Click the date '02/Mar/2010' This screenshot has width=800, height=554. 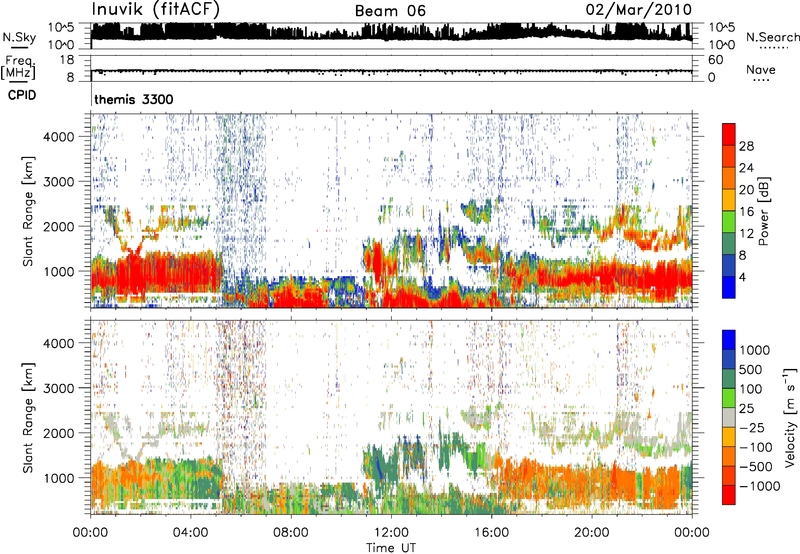tap(638, 10)
